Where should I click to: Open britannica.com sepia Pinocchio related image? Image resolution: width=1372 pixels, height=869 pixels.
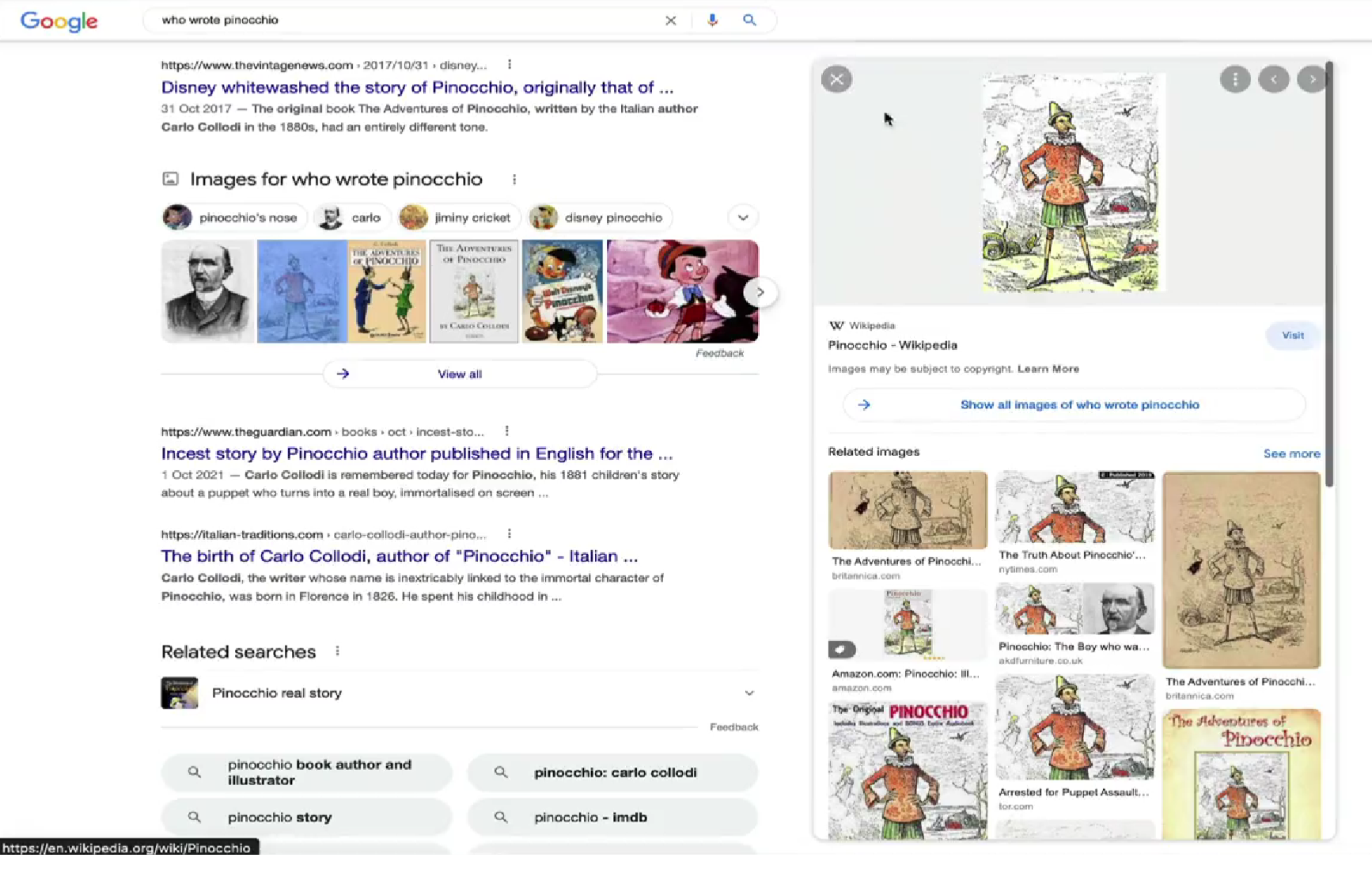(x=908, y=510)
